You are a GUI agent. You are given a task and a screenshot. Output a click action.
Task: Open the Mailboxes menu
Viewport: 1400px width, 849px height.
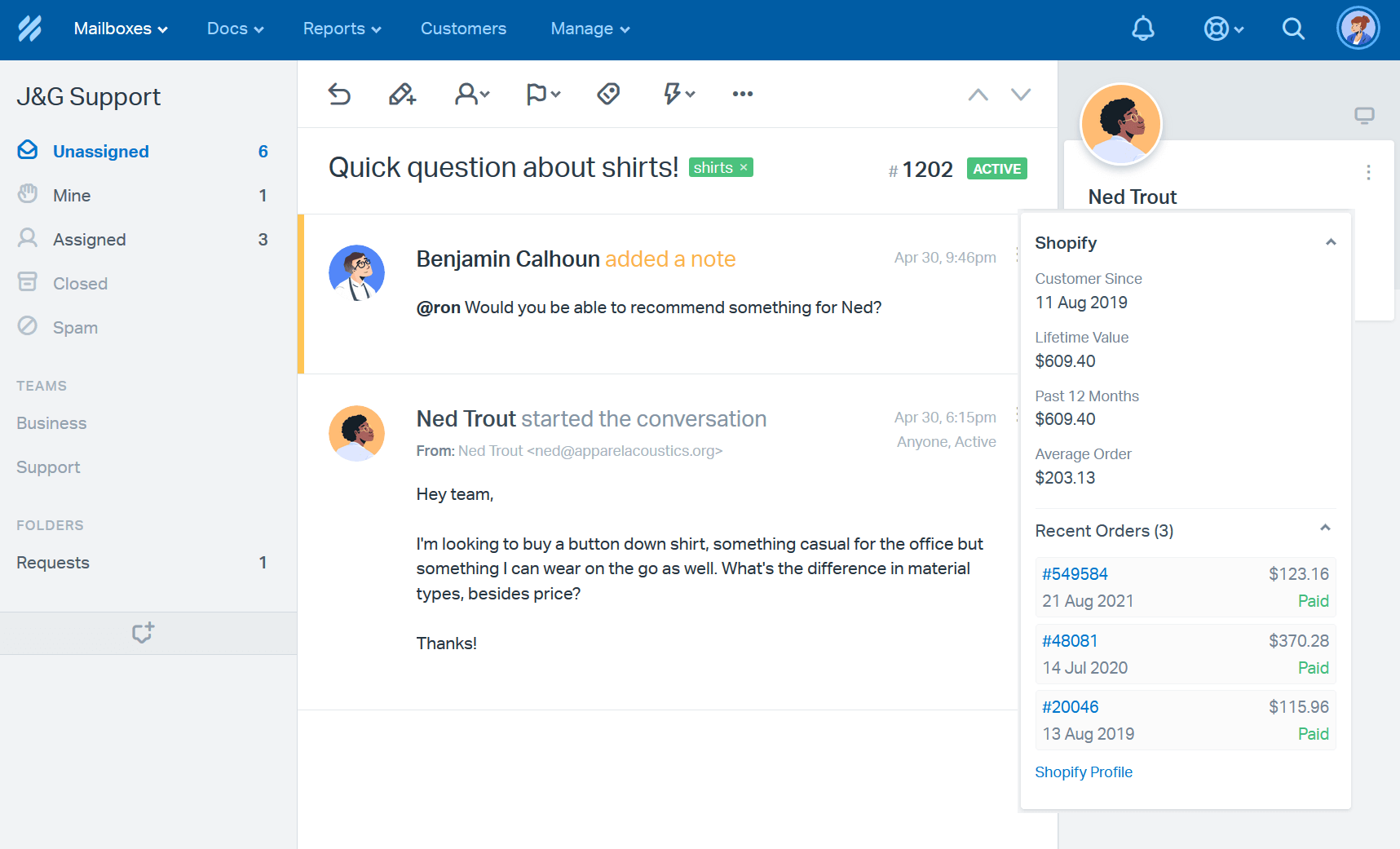(121, 29)
